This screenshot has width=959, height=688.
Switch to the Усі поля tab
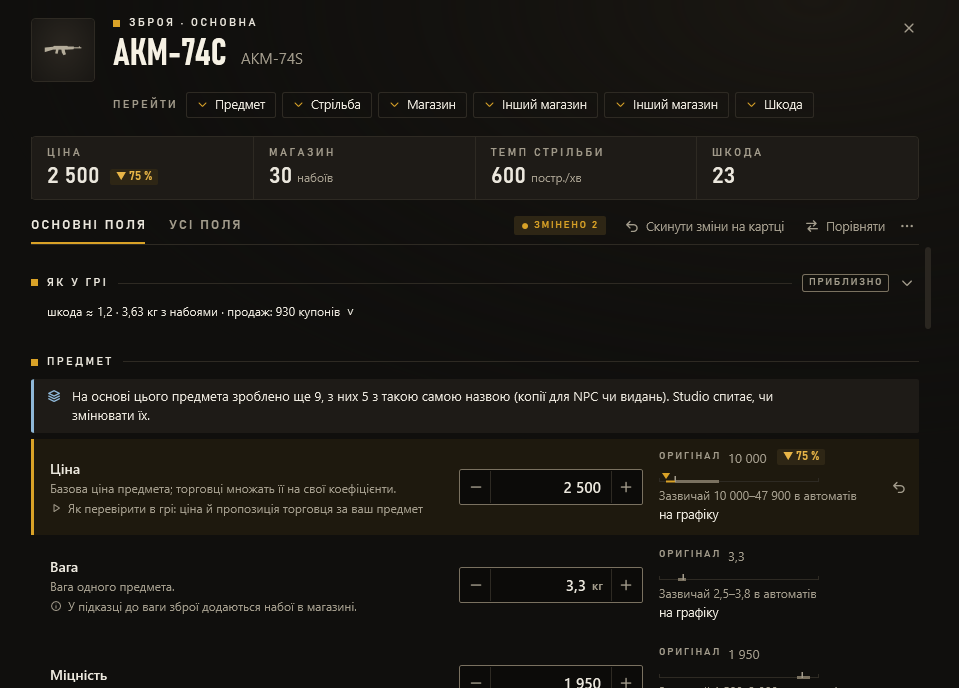pos(206,225)
